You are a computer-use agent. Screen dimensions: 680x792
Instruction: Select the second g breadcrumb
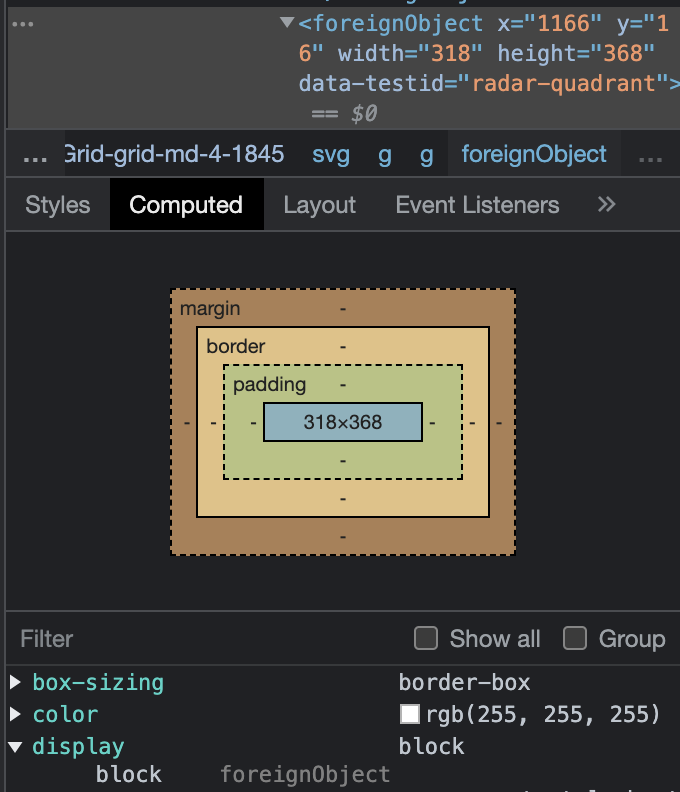click(x=427, y=155)
